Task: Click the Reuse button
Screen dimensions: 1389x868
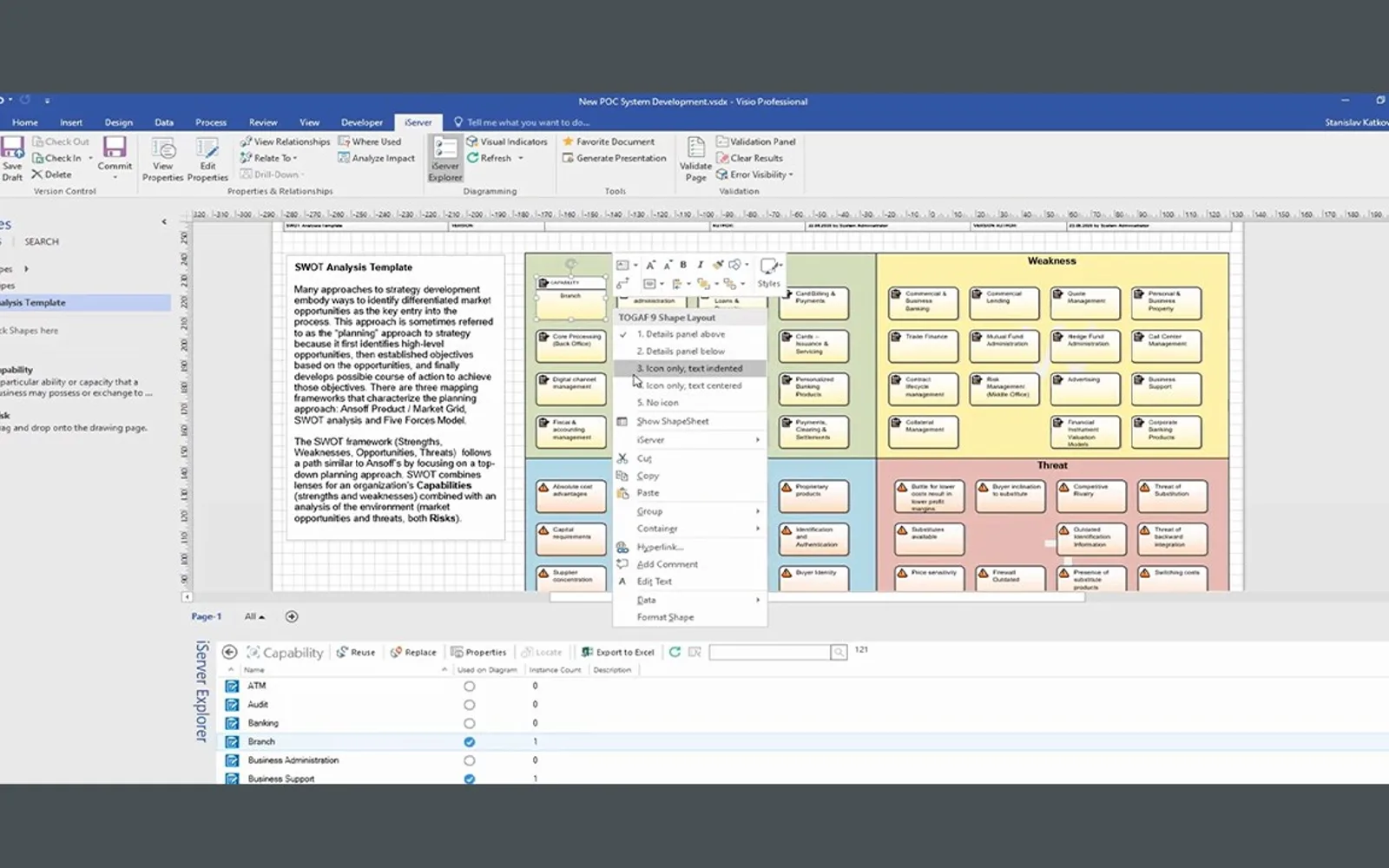Action: 356,652
